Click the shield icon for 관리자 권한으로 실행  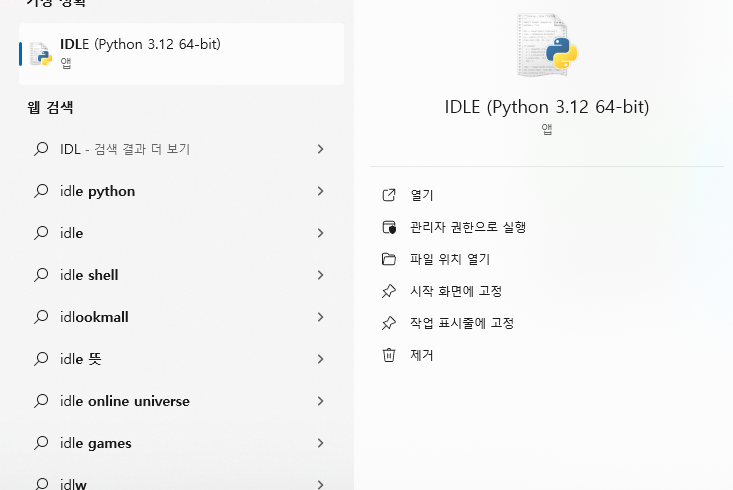pos(389,227)
